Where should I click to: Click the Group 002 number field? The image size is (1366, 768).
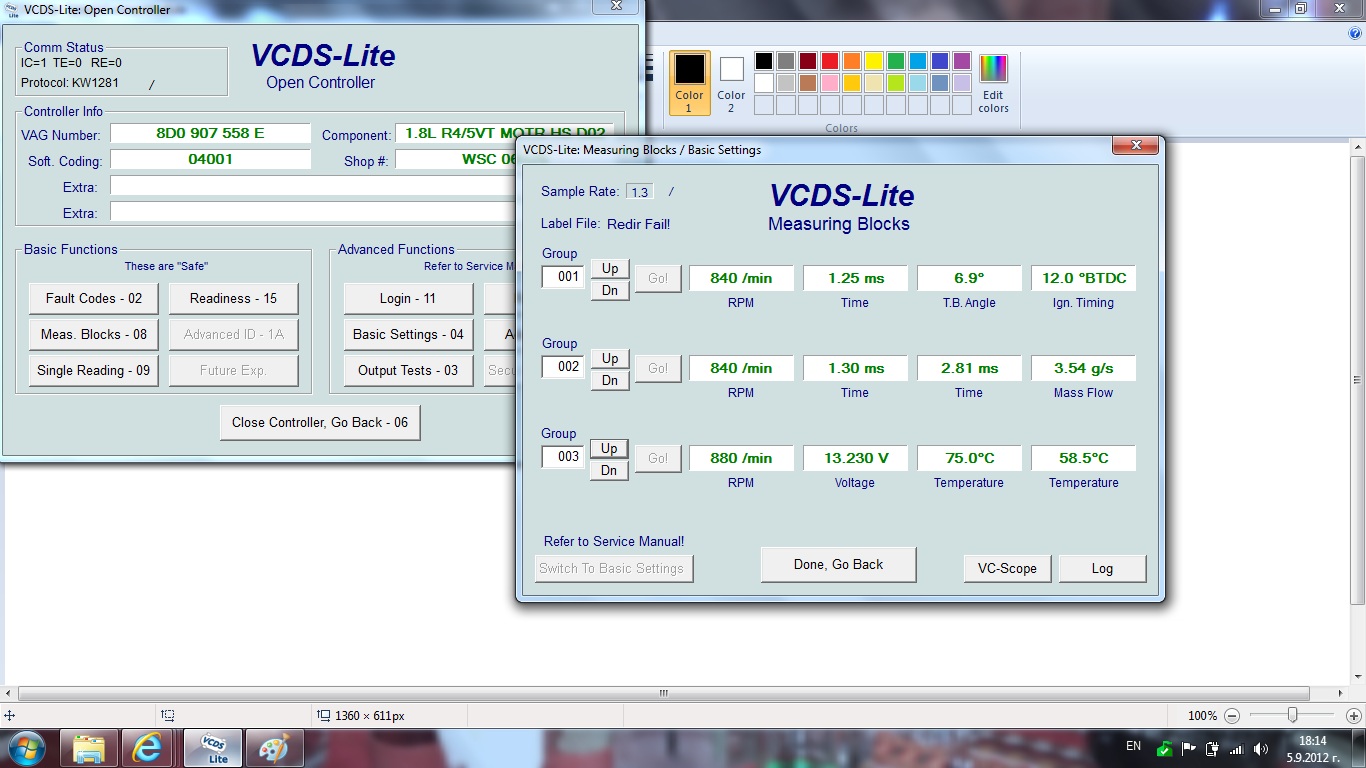point(563,367)
